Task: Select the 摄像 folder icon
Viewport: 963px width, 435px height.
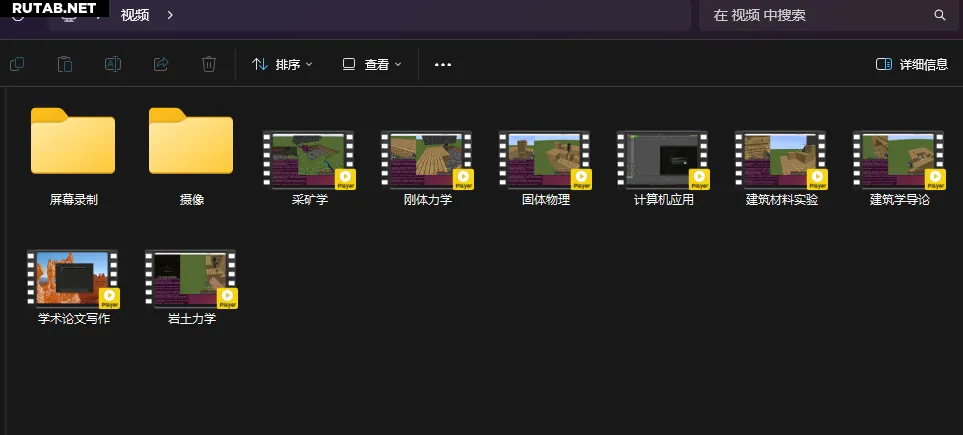Action: click(191, 141)
